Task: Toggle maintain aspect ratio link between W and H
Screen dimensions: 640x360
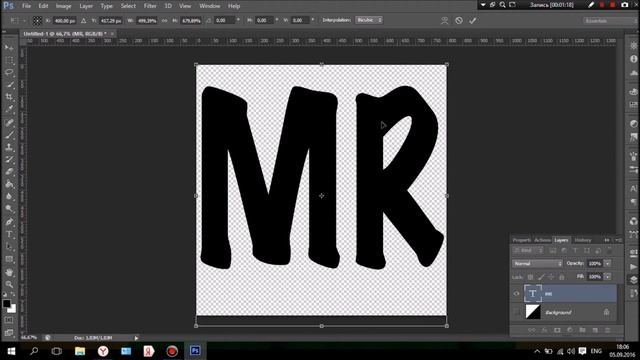Action: (164, 20)
